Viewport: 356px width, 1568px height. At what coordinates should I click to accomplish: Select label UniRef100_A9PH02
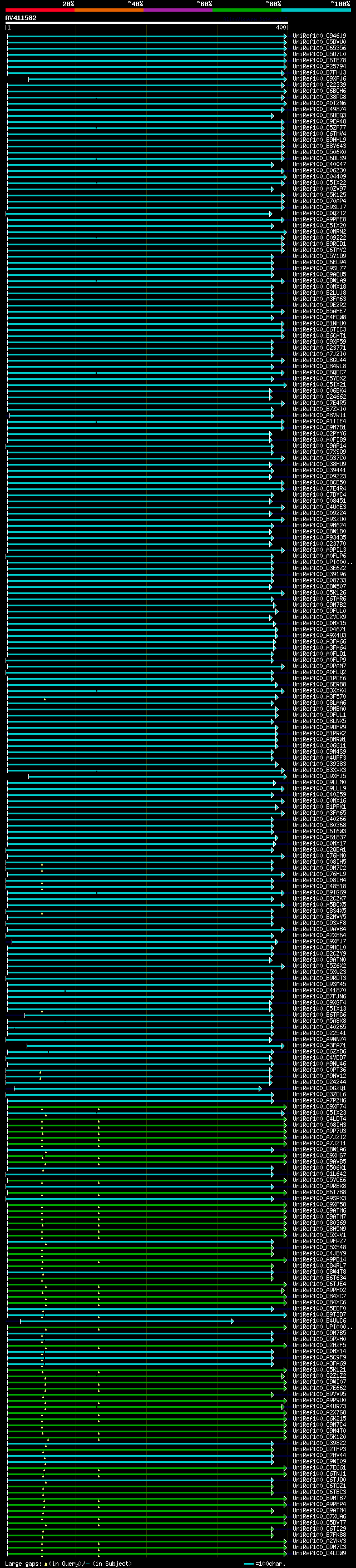pos(319,1290)
